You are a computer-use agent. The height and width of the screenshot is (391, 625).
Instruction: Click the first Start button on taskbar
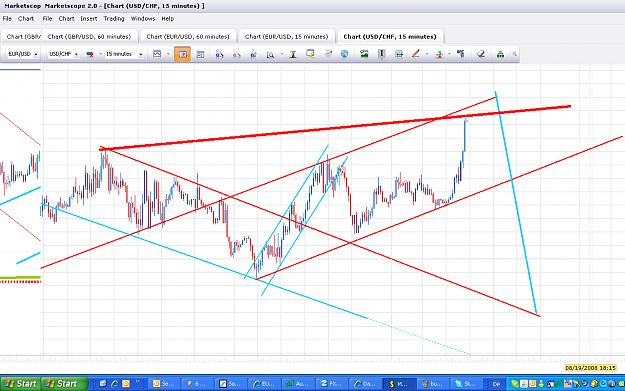tap(21, 383)
